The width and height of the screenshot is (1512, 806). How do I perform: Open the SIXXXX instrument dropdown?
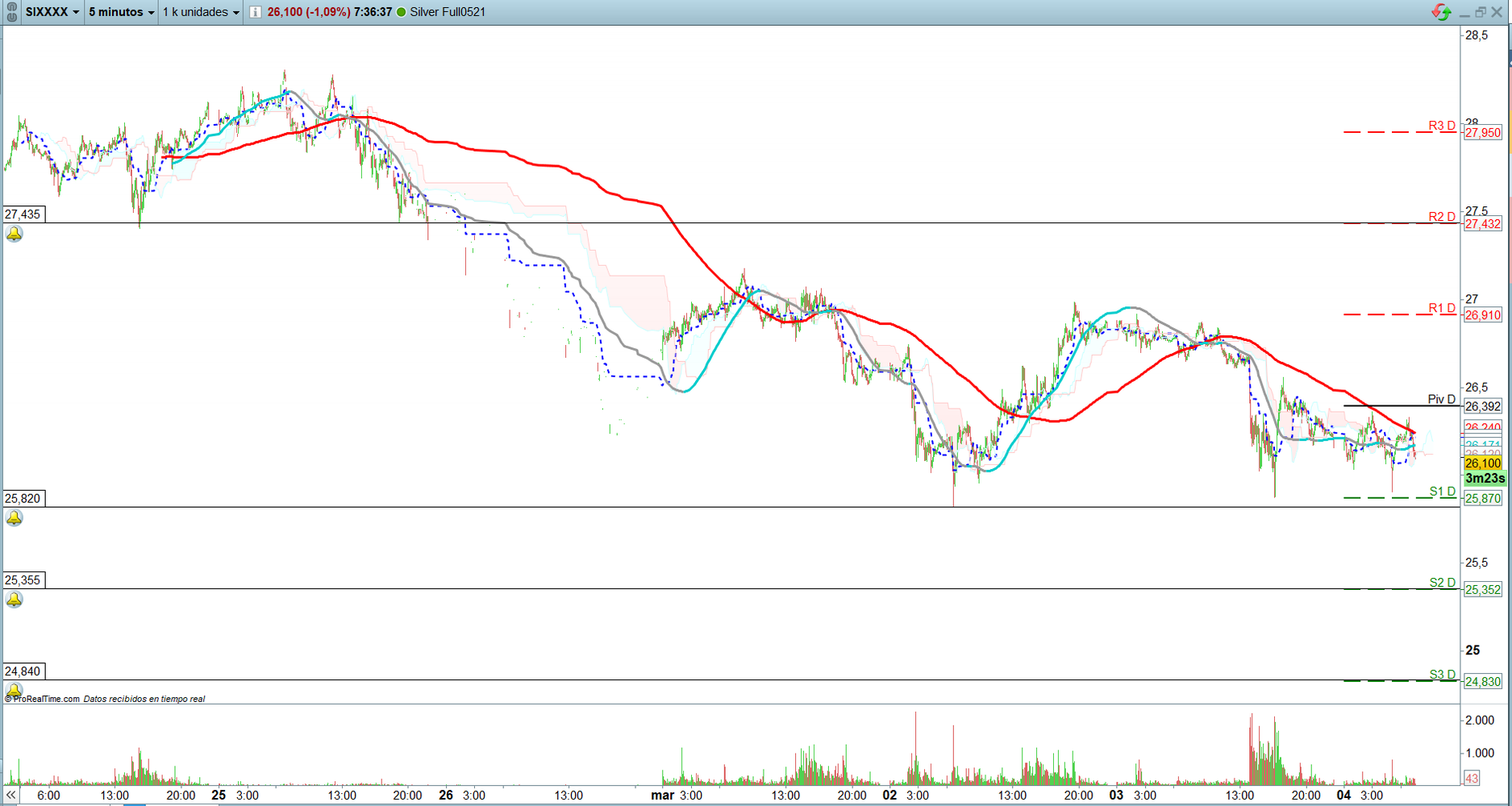tap(52, 12)
